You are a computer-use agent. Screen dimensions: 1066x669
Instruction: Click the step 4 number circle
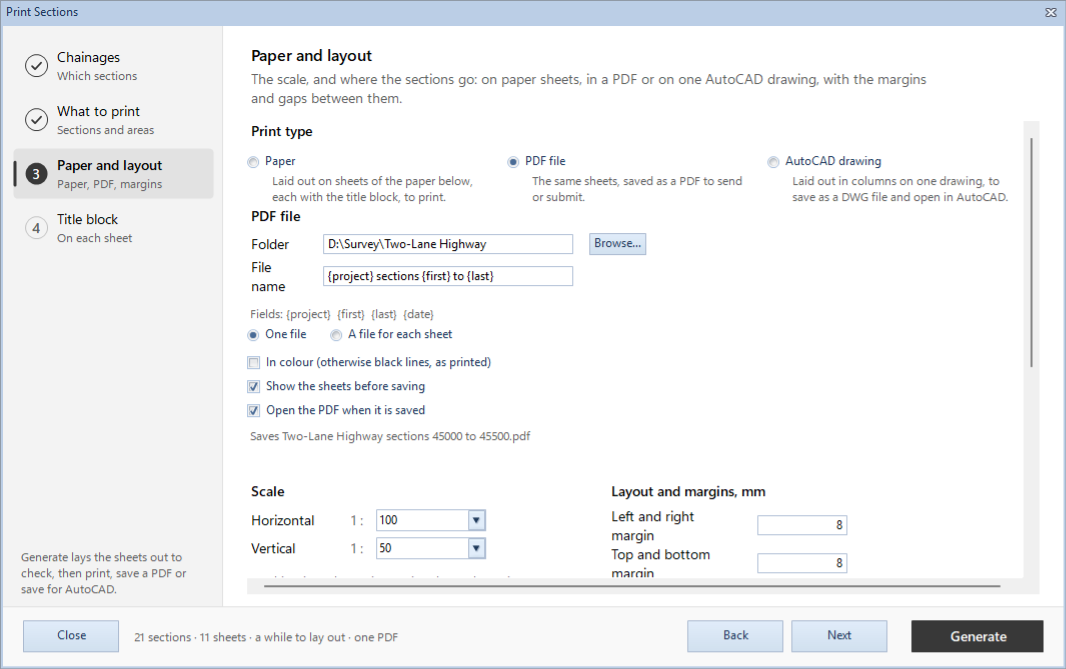(36, 228)
